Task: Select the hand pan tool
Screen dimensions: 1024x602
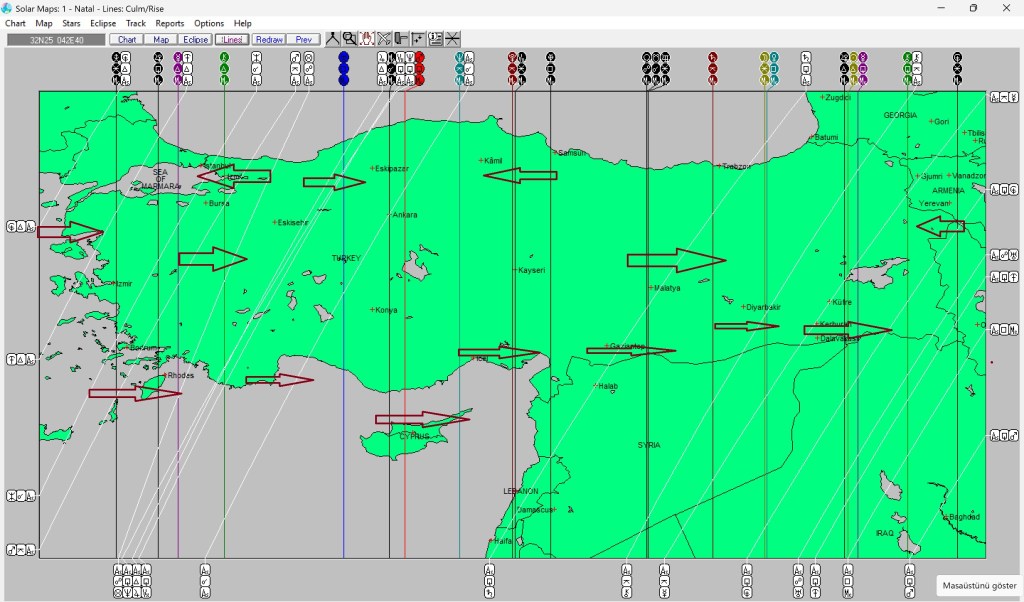Action: coord(367,39)
